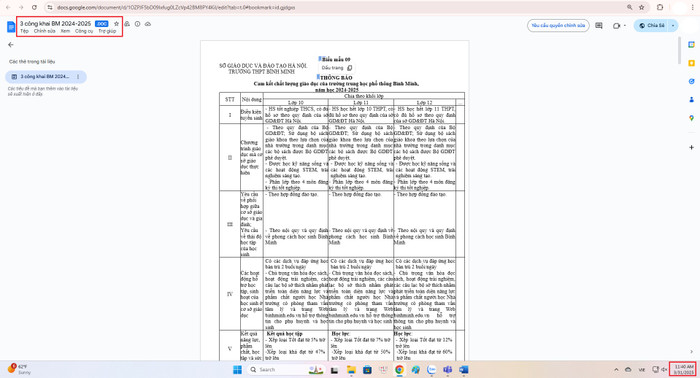This screenshot has width=700, height=378.
Task: Open the Tệp menu
Action: [x=24, y=31]
